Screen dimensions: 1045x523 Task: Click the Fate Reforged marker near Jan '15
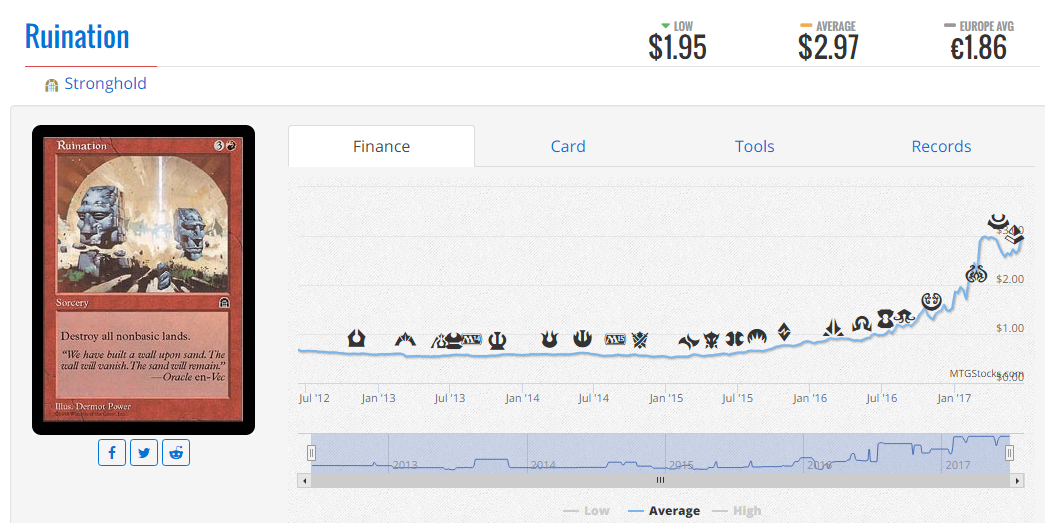[688, 342]
